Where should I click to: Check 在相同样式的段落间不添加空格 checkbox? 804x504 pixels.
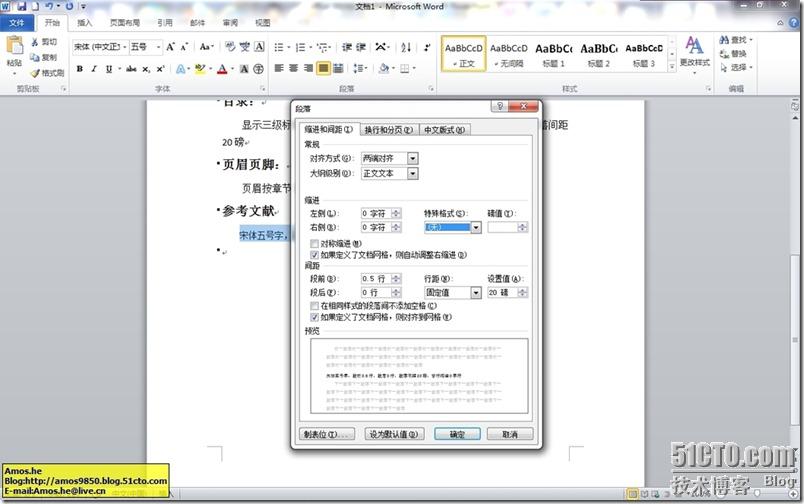314,306
